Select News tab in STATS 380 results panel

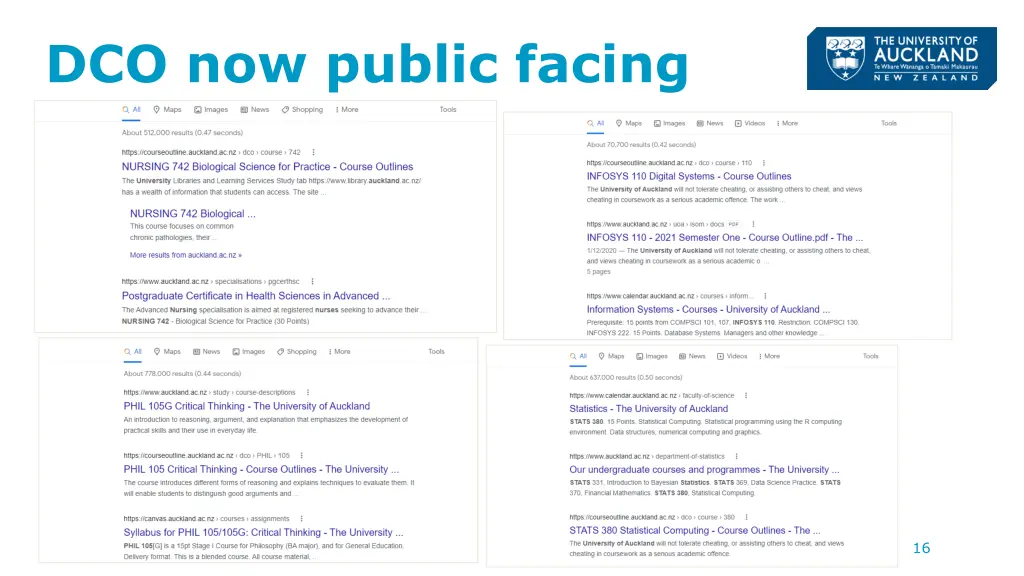tap(692, 357)
